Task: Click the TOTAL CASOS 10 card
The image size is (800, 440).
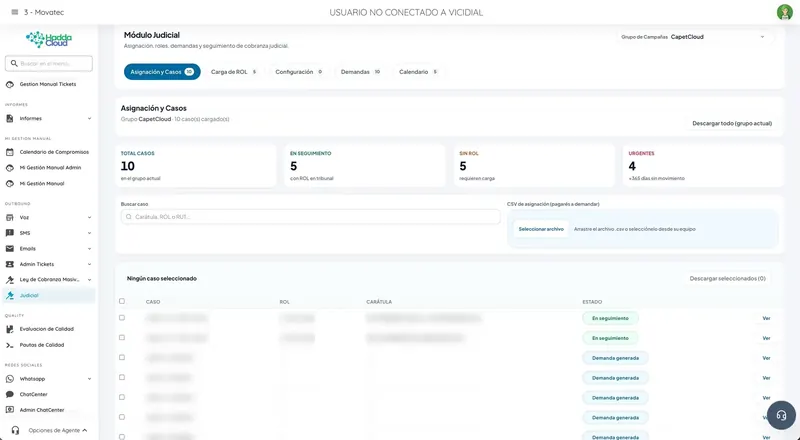Action: (x=195, y=166)
